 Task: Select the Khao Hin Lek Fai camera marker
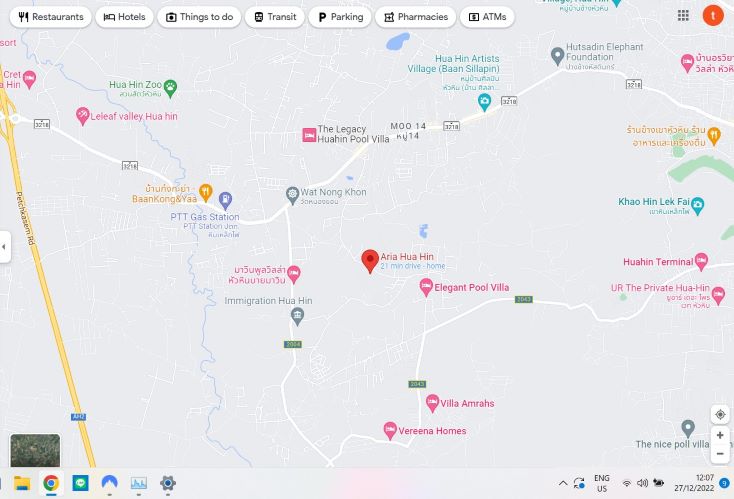pyautogui.click(x=697, y=205)
